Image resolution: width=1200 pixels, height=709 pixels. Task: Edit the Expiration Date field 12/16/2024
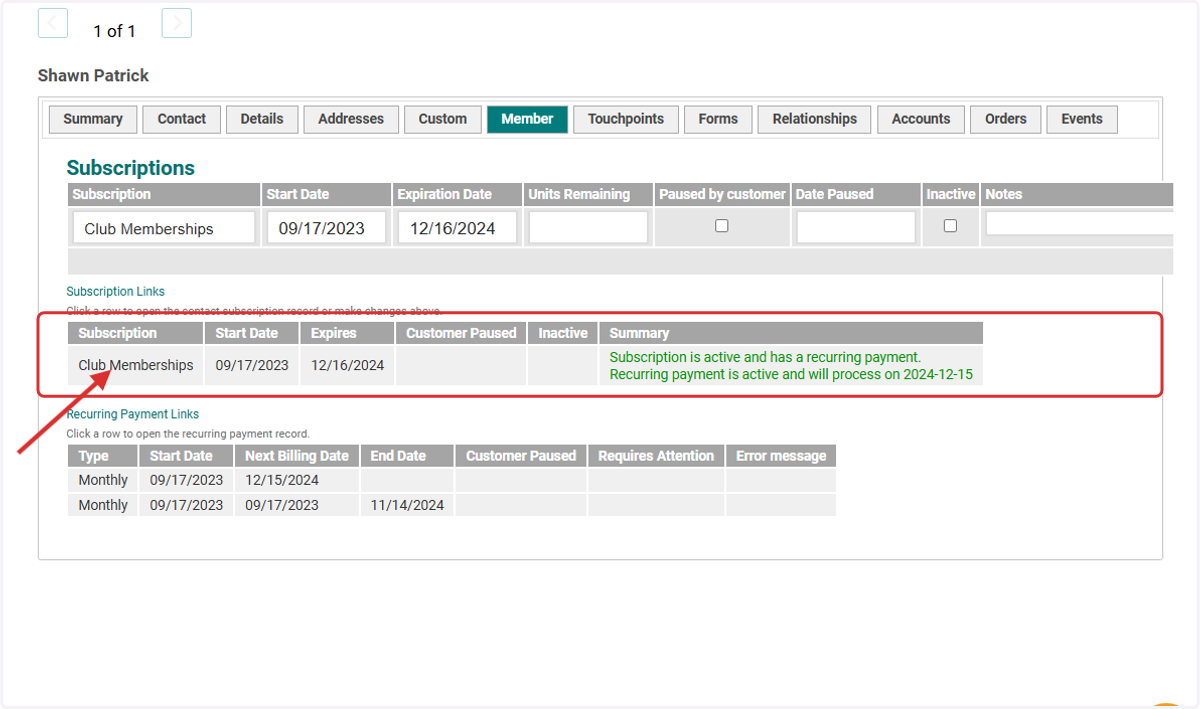(x=457, y=228)
